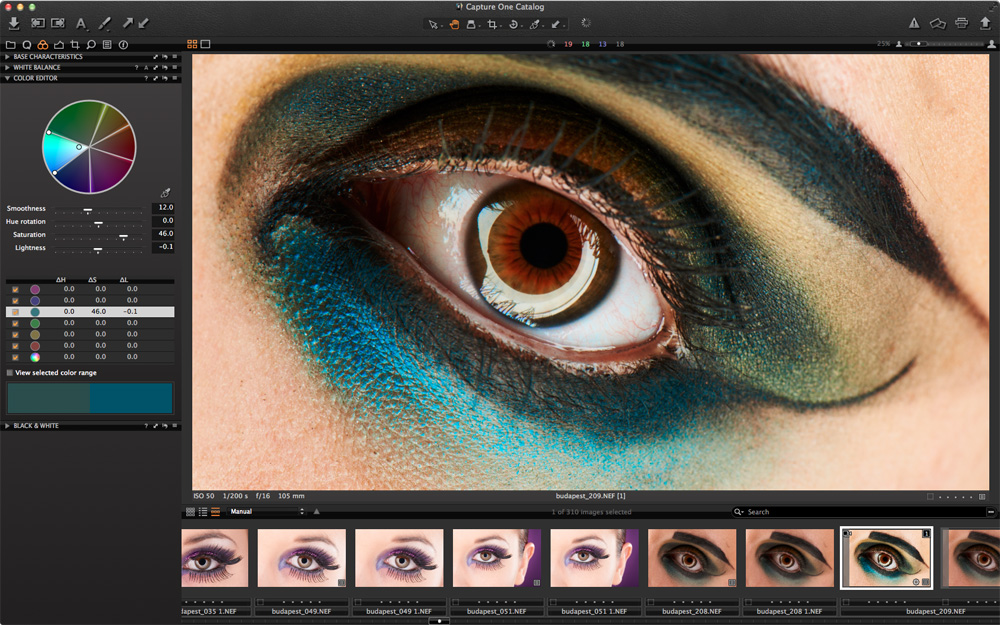
Task: Enable View selected color range checkbox
Action: pyautogui.click(x=10, y=373)
